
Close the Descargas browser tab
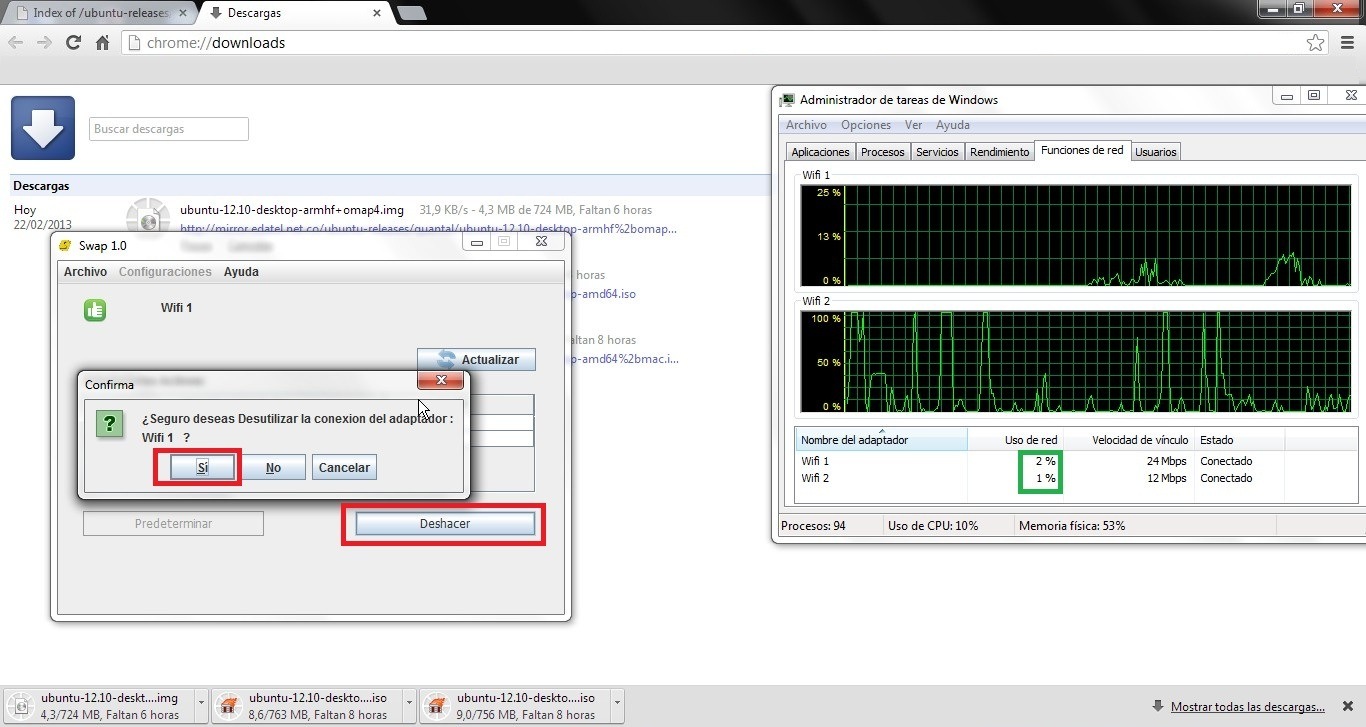[x=377, y=13]
